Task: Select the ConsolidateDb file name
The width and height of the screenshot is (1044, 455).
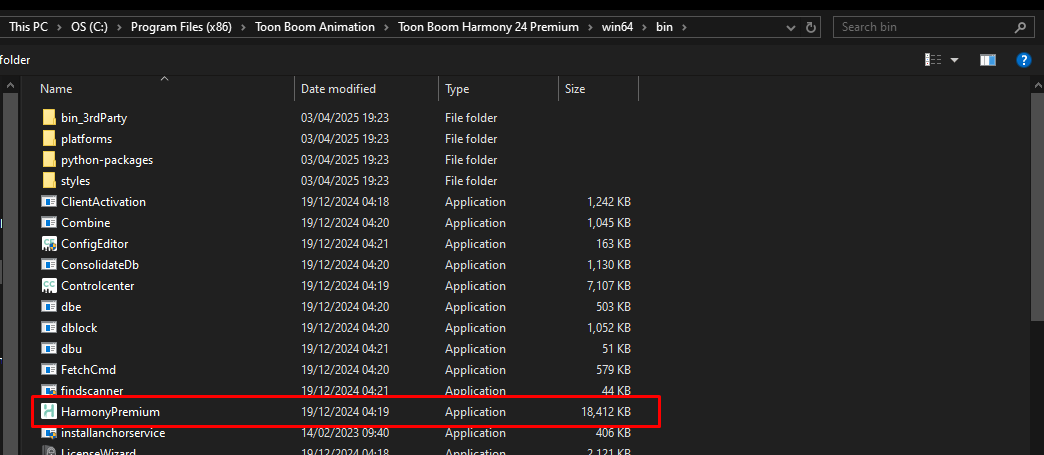Action: pos(100,264)
